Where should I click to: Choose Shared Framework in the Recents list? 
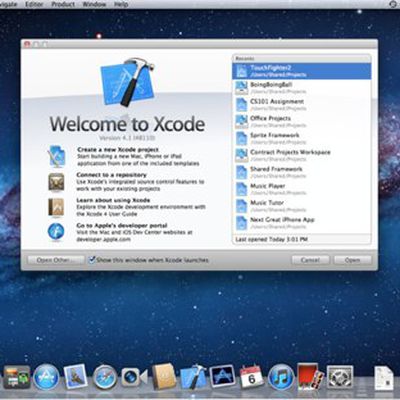coord(302,172)
